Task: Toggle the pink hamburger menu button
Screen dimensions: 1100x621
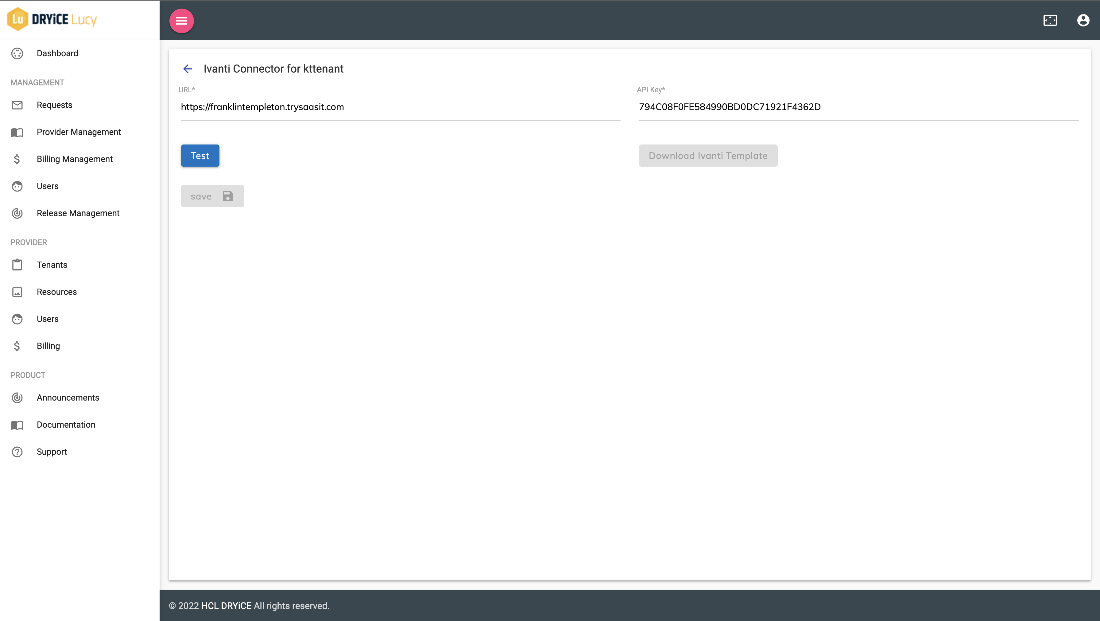Action: 182,20
